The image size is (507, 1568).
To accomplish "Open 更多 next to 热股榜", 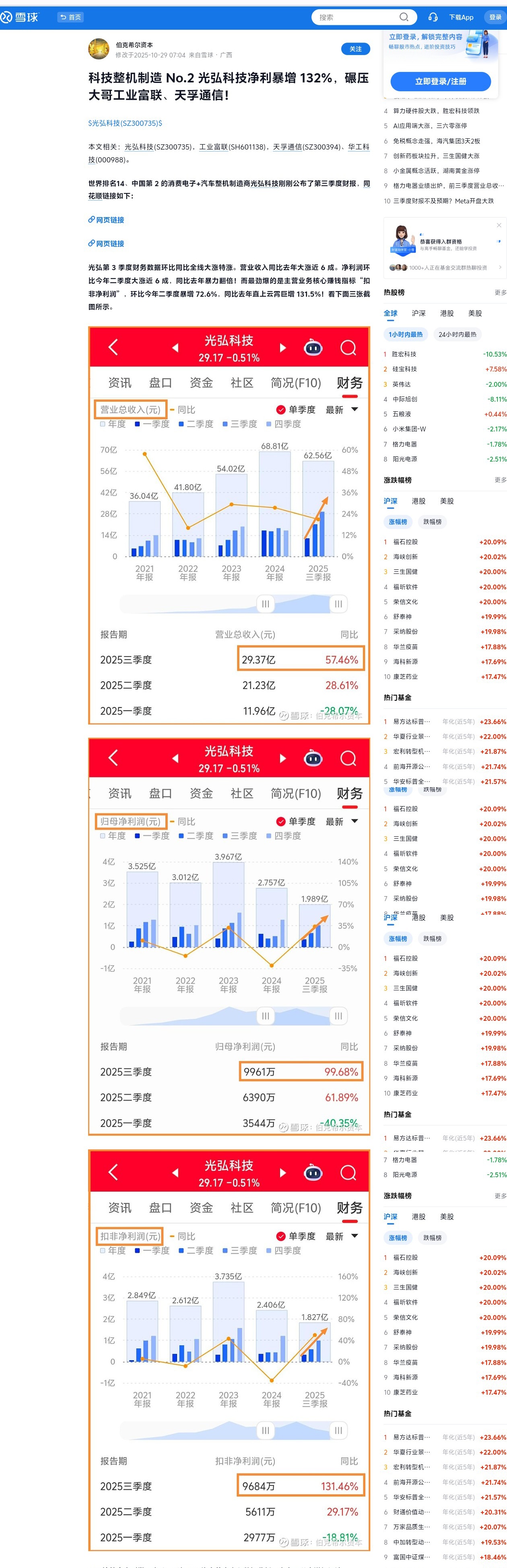I will [x=500, y=293].
